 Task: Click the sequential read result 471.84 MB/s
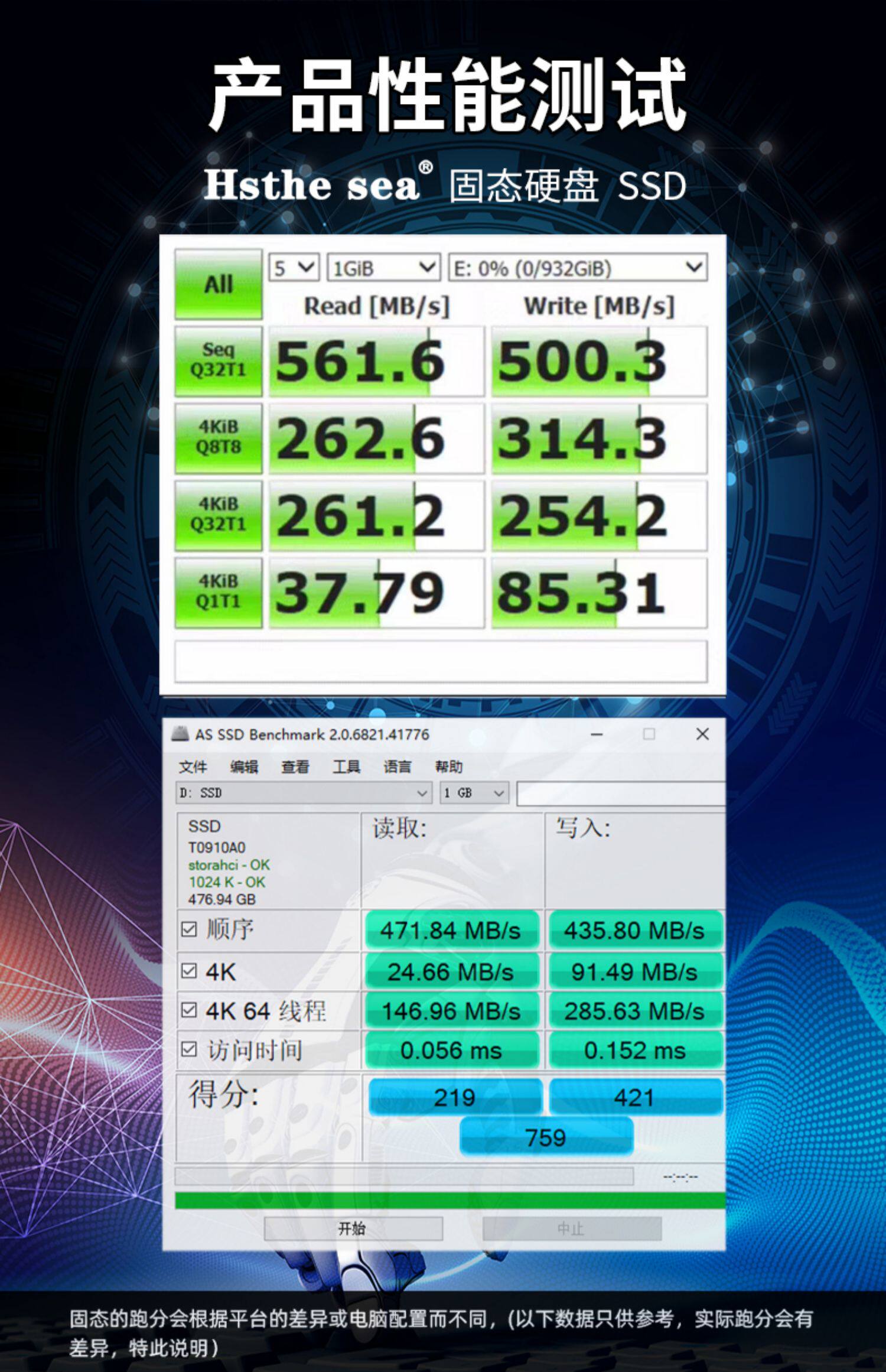pyautogui.click(x=451, y=930)
